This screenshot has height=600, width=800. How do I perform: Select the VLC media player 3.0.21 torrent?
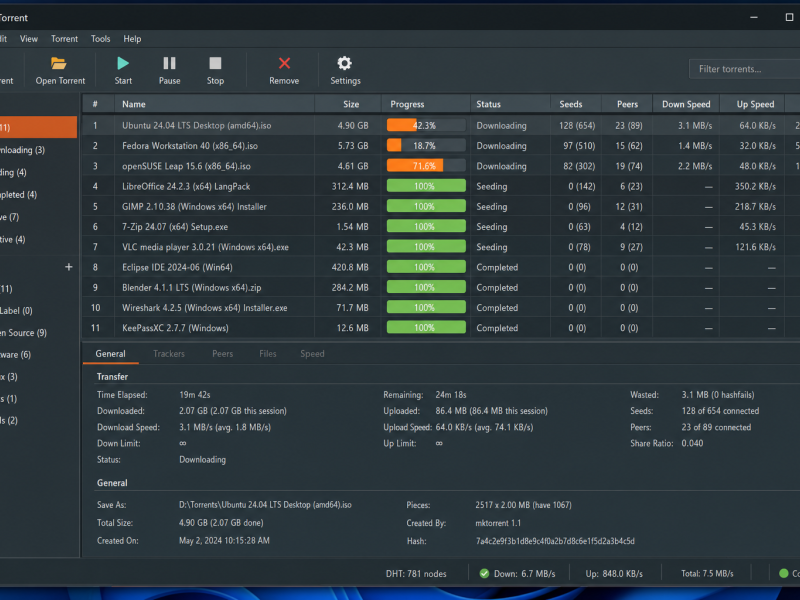tap(441, 247)
